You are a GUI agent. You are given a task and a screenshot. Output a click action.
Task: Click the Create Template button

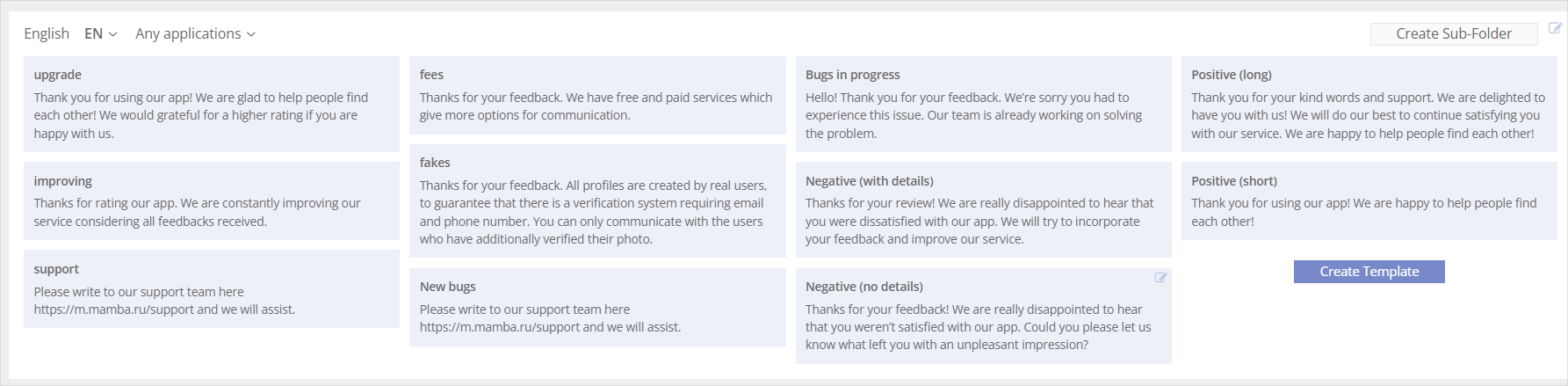click(1369, 272)
